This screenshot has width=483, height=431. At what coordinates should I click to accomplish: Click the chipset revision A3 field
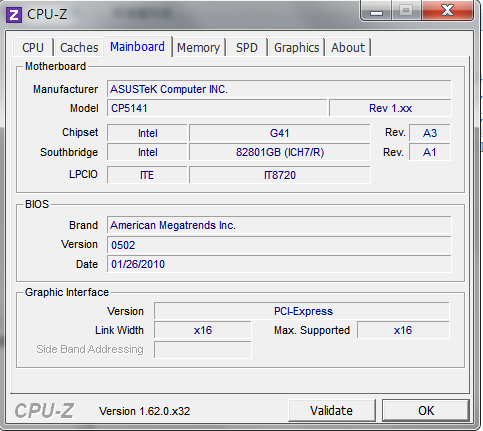[x=430, y=133]
